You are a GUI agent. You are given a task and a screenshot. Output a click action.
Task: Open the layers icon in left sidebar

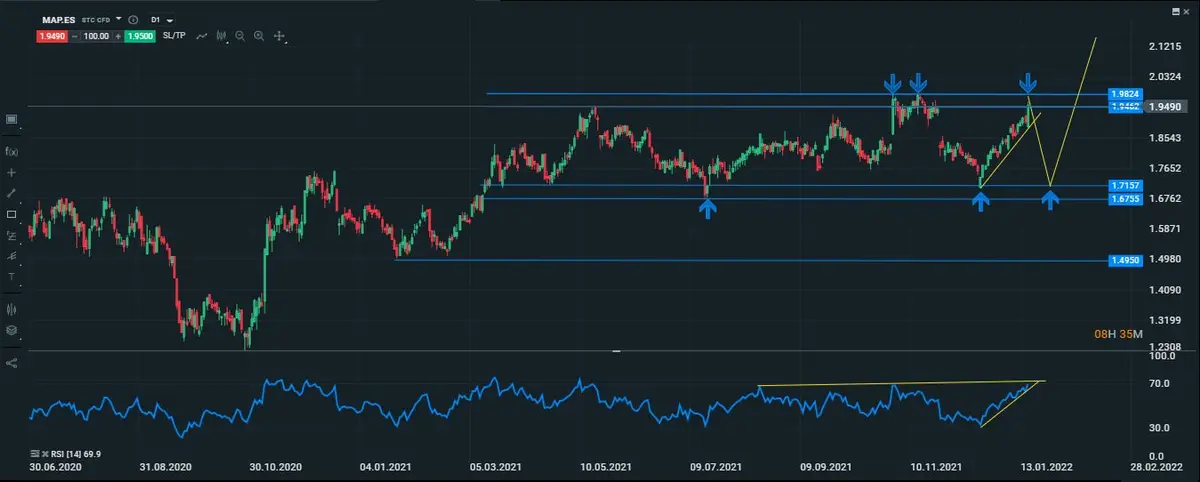pyautogui.click(x=12, y=329)
